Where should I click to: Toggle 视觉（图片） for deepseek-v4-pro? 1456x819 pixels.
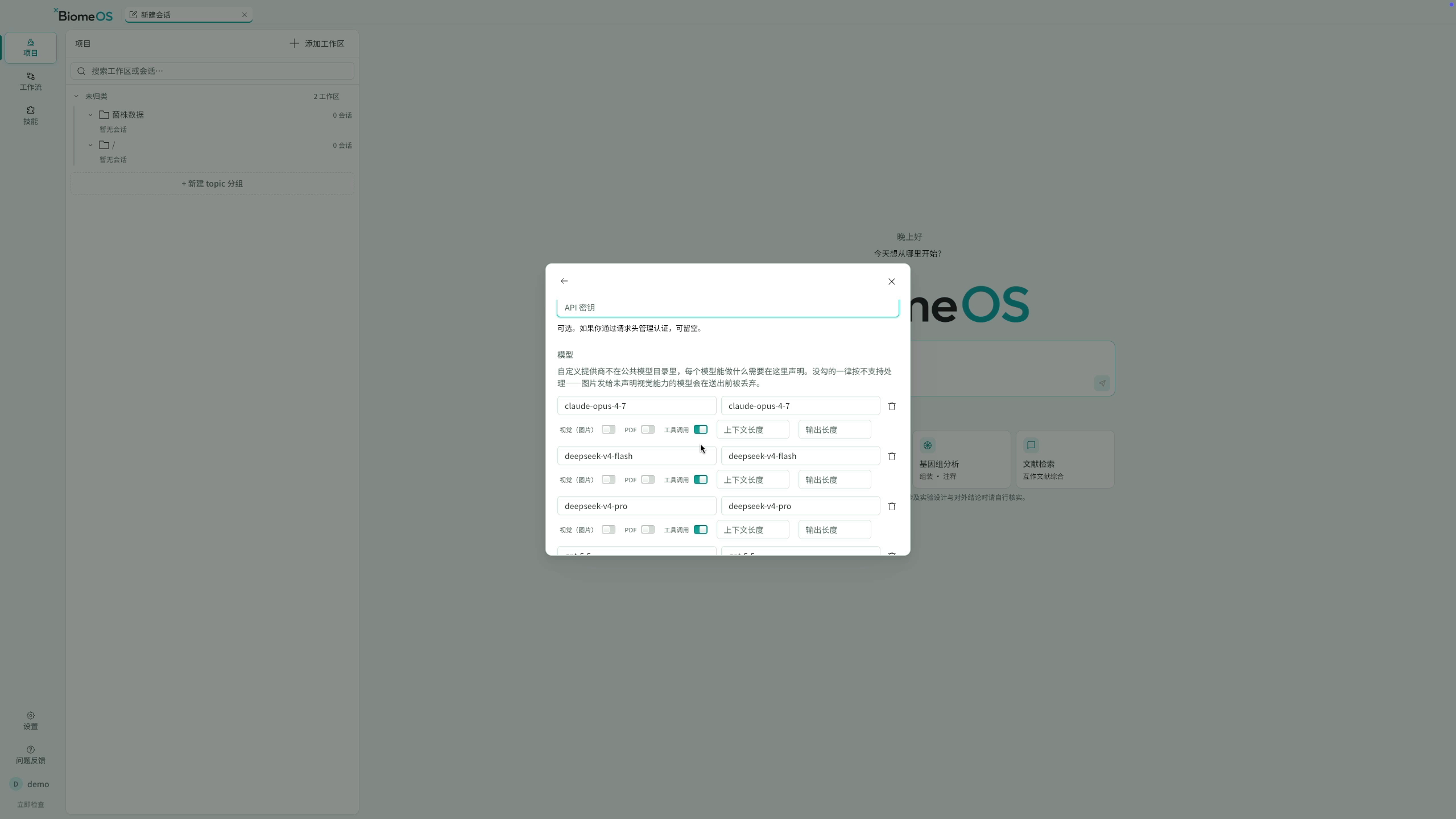(608, 530)
